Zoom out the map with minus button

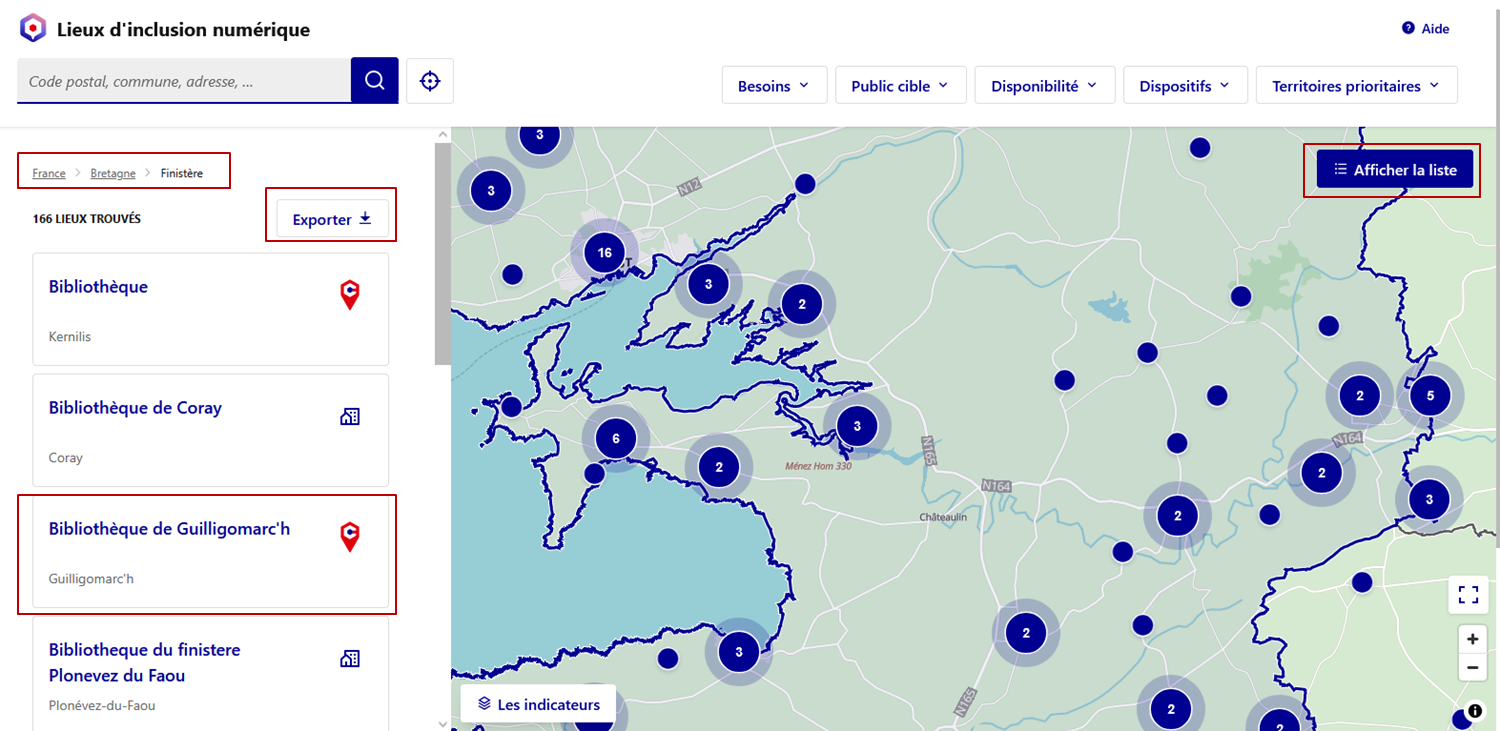coord(1472,667)
